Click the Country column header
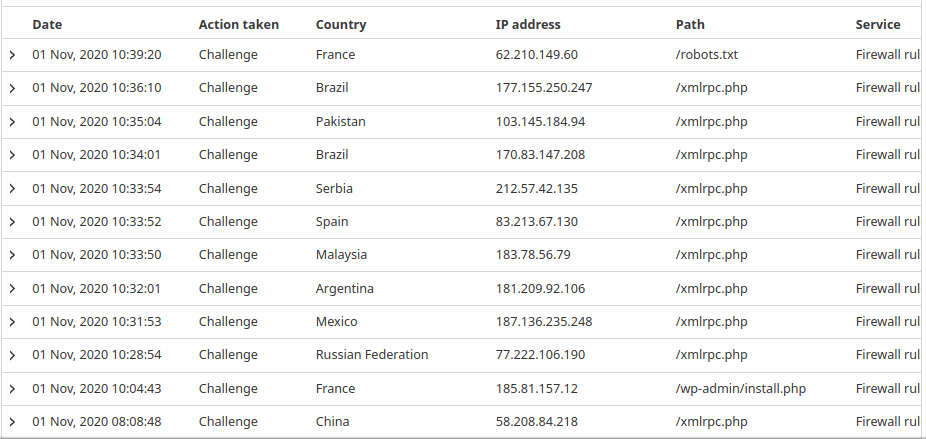This screenshot has width=926, height=439. point(341,24)
